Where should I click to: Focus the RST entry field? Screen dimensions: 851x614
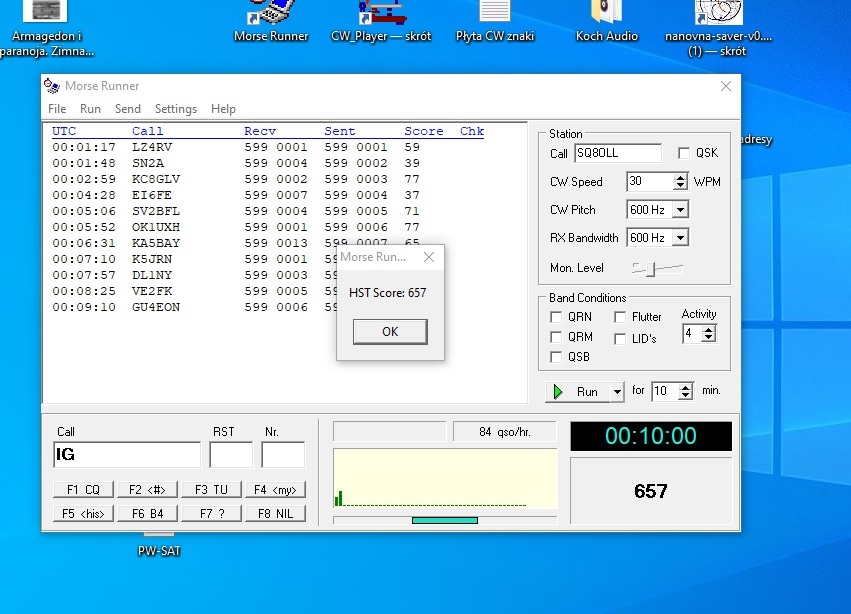click(231, 454)
